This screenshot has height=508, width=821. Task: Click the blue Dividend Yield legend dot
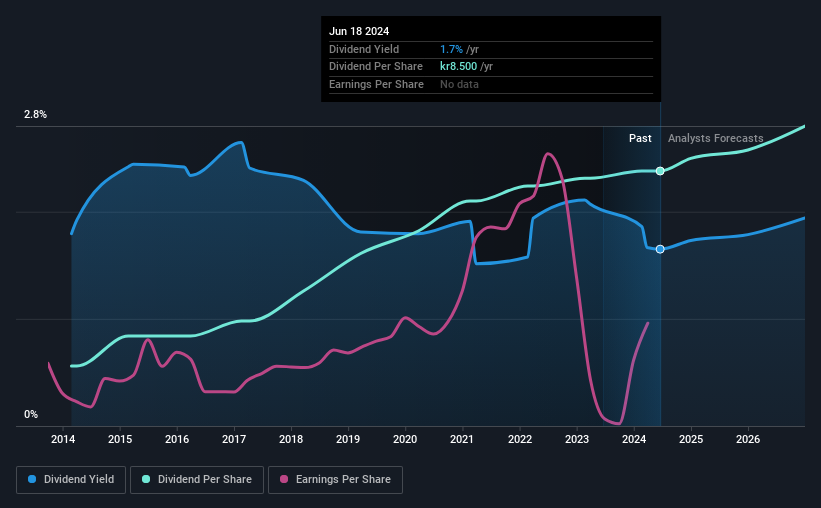click(32, 479)
